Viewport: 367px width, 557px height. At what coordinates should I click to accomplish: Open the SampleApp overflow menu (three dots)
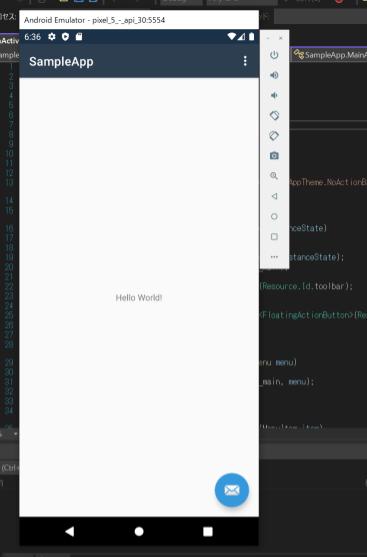245,61
